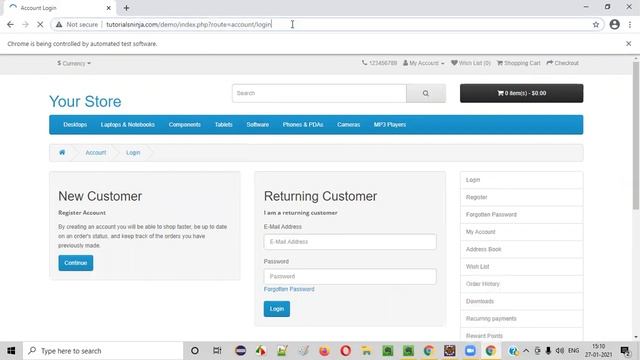Select Cameras category
The width and height of the screenshot is (640, 360).
(x=349, y=124)
